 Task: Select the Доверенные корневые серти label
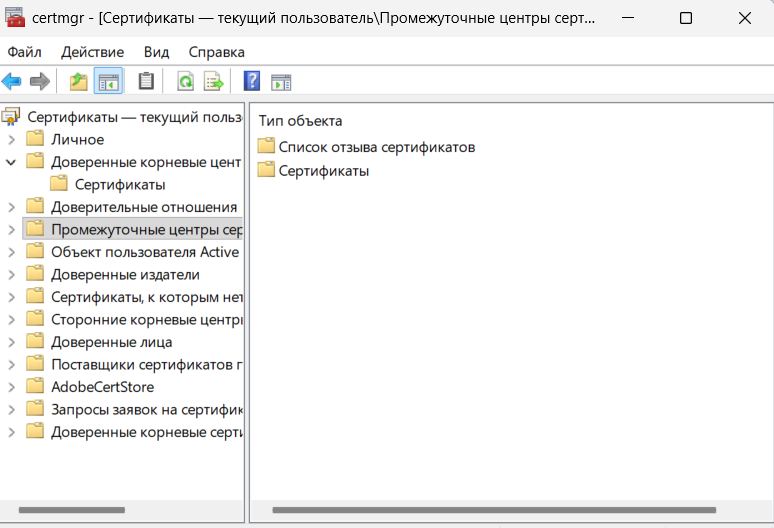147,432
